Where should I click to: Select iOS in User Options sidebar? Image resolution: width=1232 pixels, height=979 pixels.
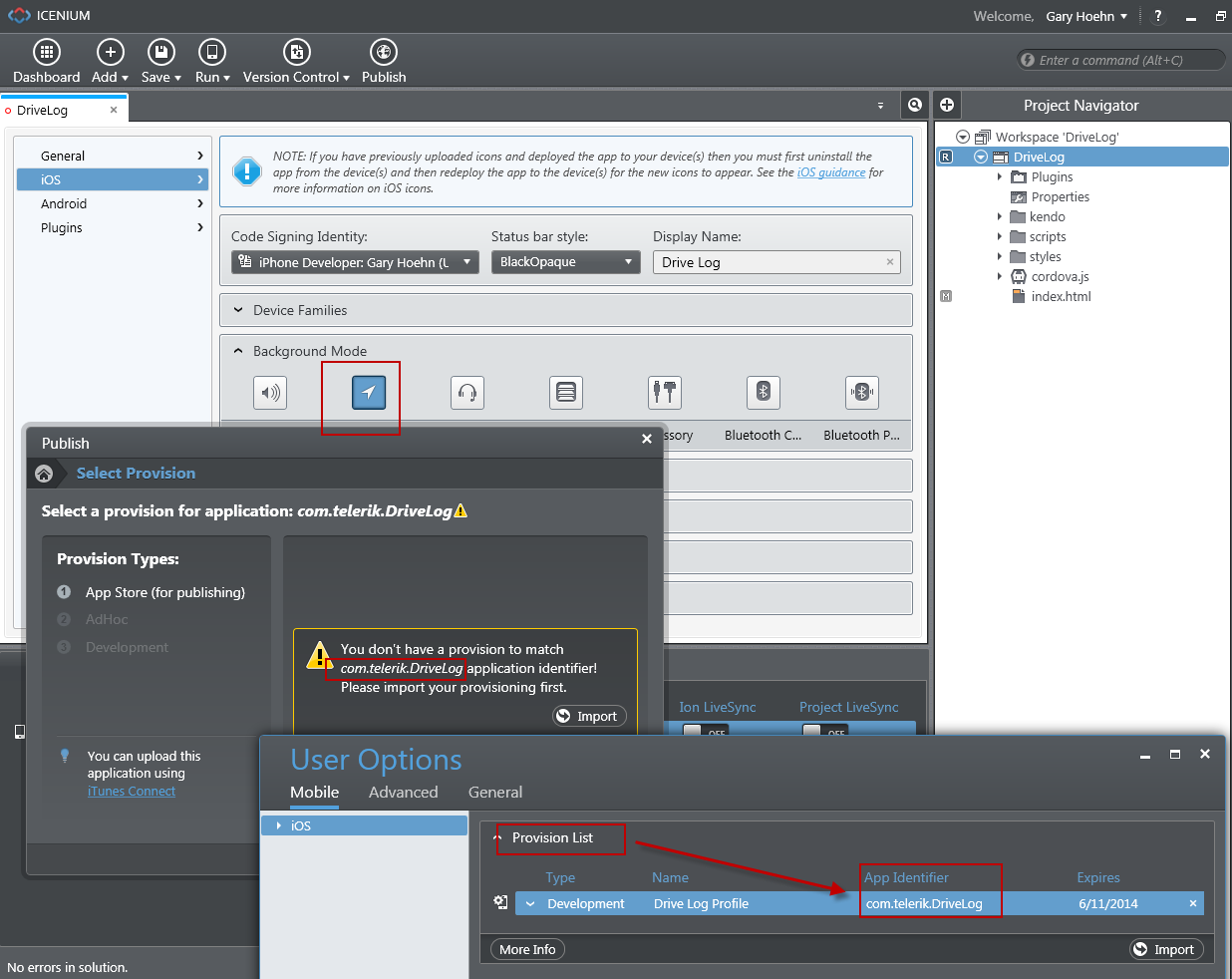click(364, 825)
